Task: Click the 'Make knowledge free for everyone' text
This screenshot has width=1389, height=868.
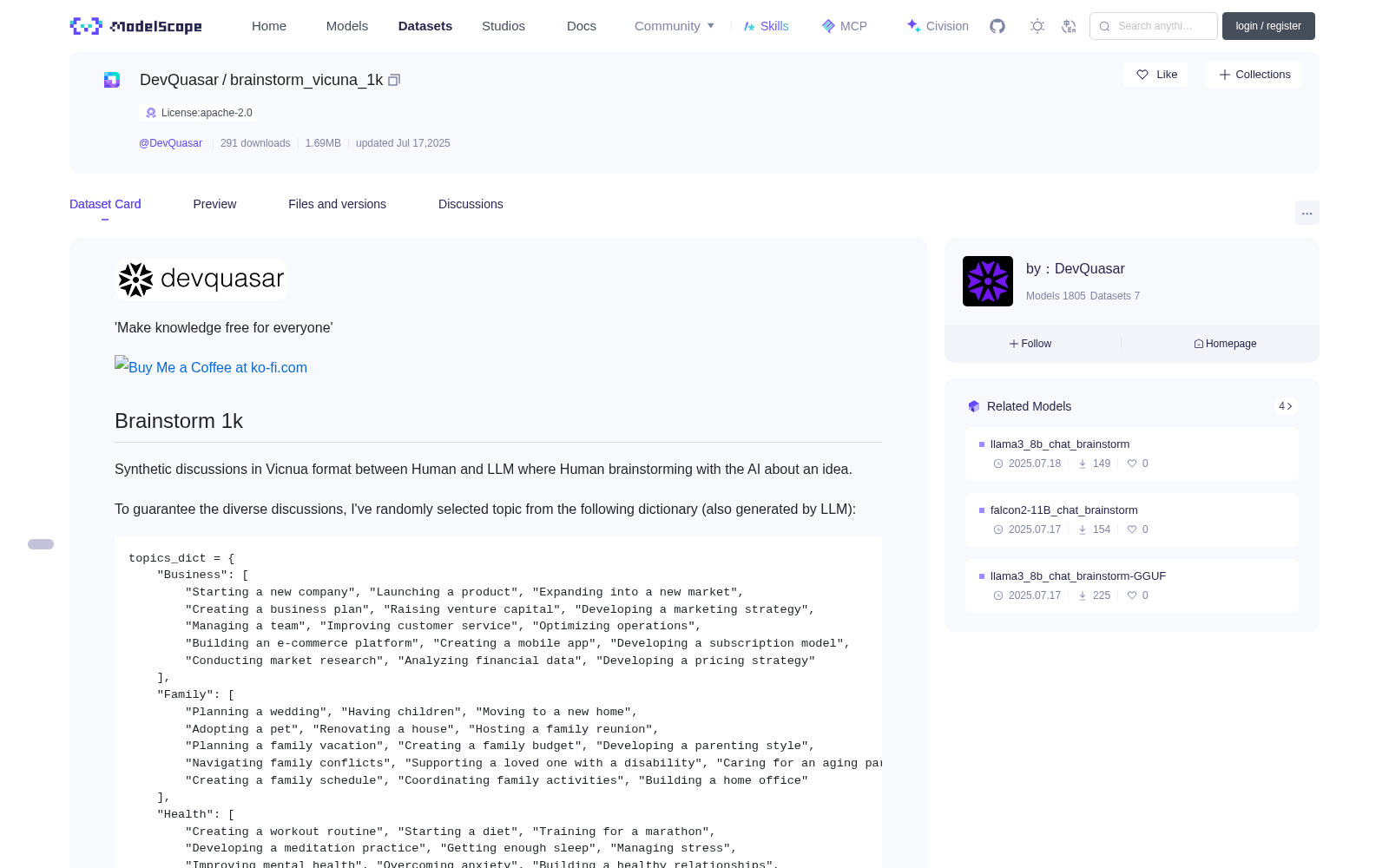Action: [224, 328]
